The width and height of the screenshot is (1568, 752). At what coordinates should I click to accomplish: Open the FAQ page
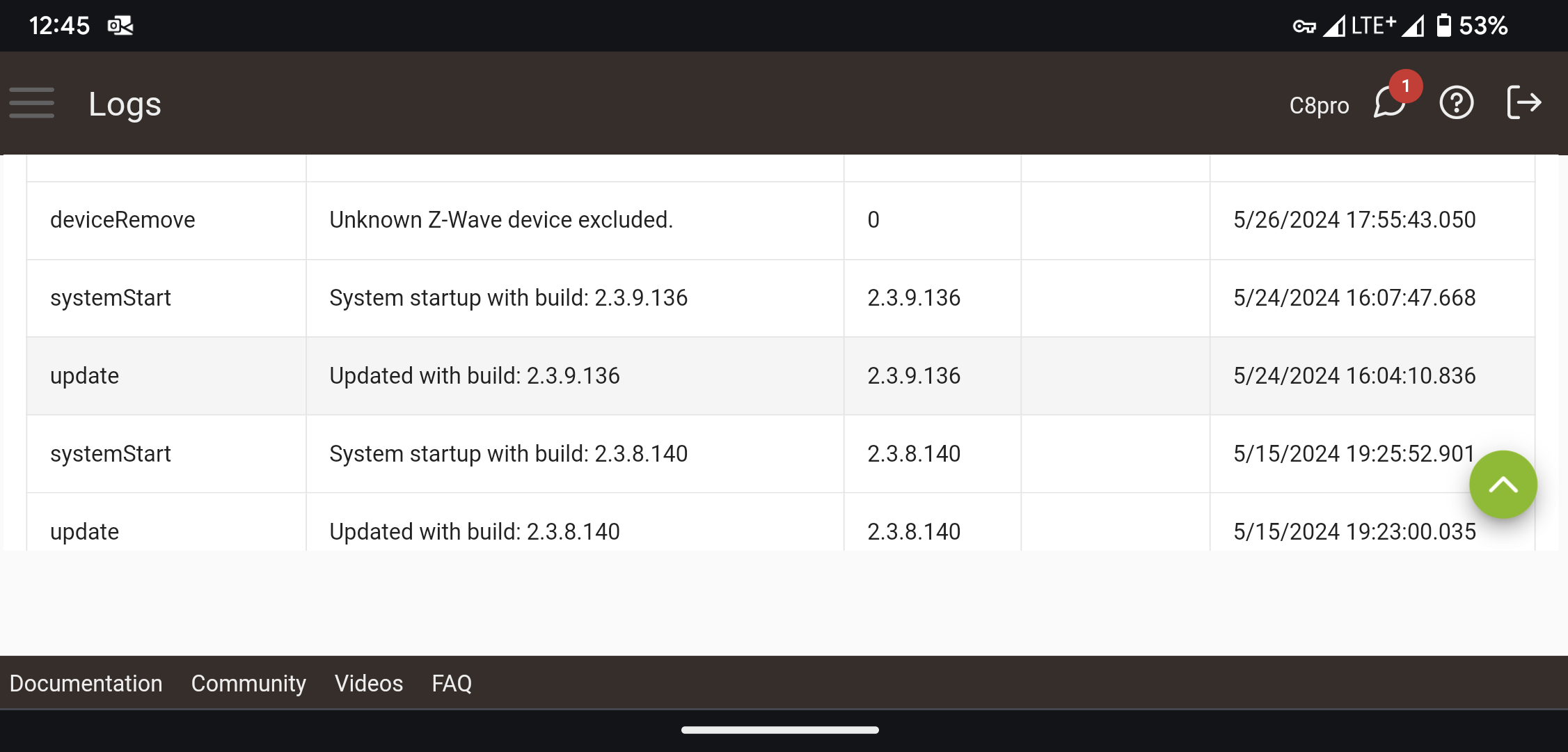coord(452,683)
